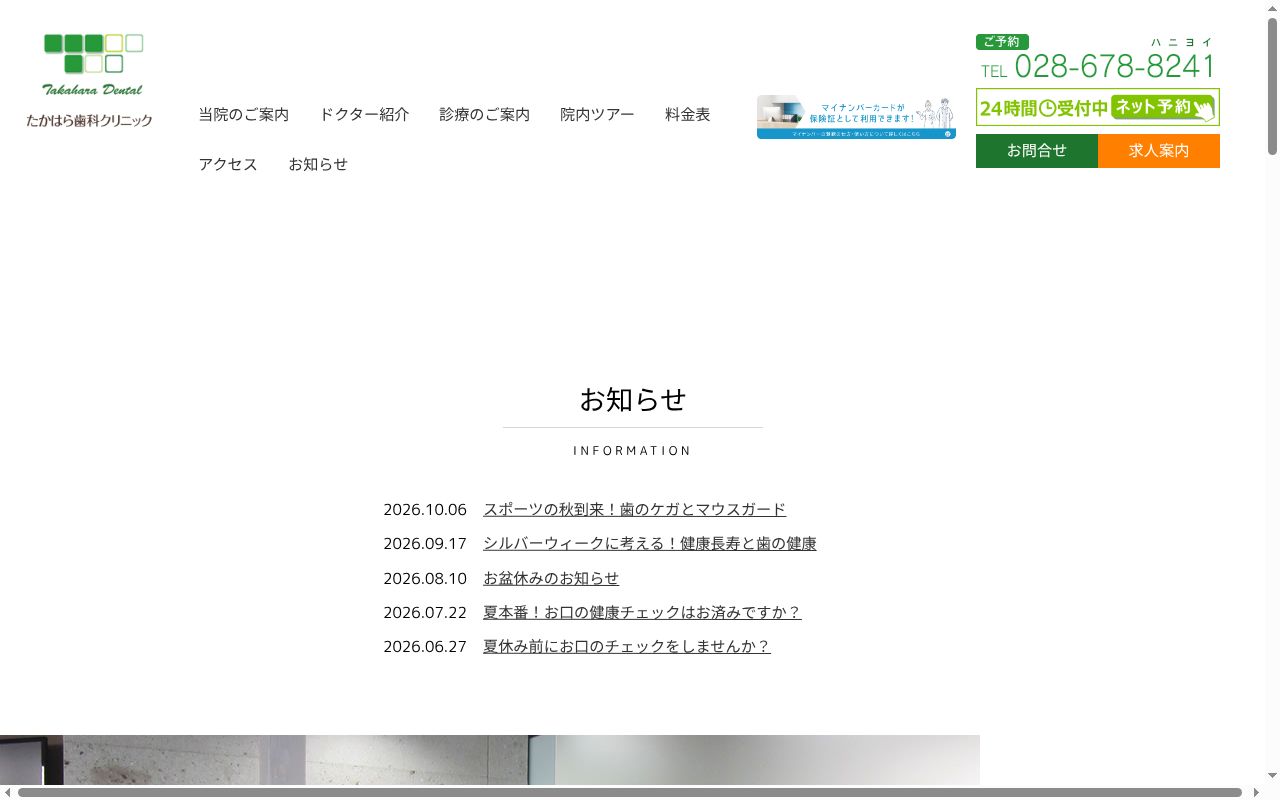Click the scroll up arrow
Image resolution: width=1280 pixels, height=800 pixels.
[x=1272, y=7]
